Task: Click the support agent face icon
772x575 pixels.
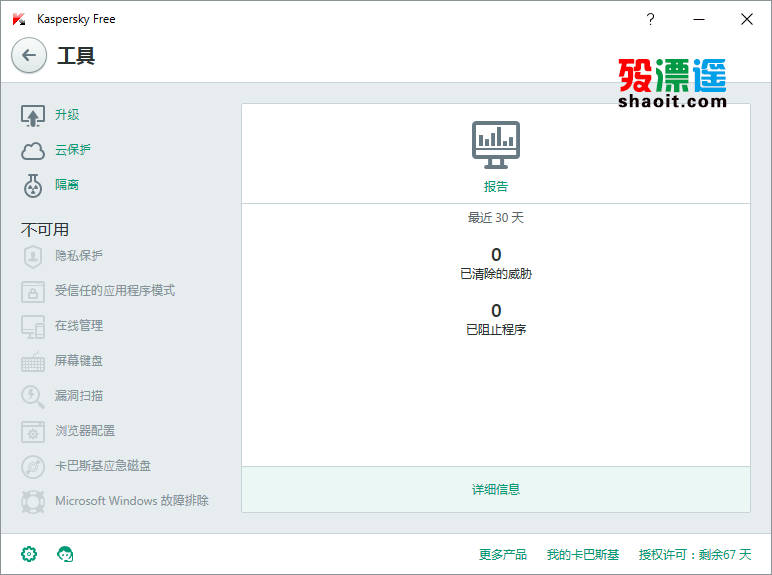Action: pyautogui.click(x=65, y=554)
